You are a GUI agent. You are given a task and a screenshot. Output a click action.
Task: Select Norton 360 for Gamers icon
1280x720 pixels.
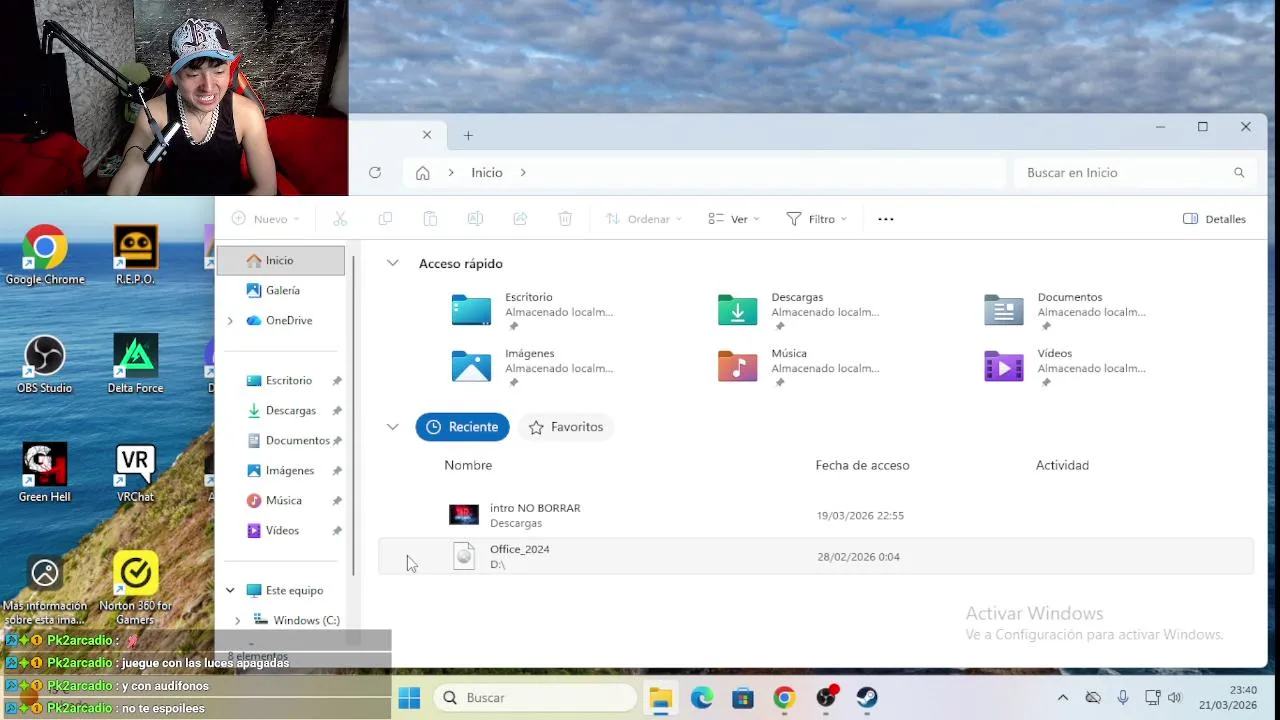[135, 589]
